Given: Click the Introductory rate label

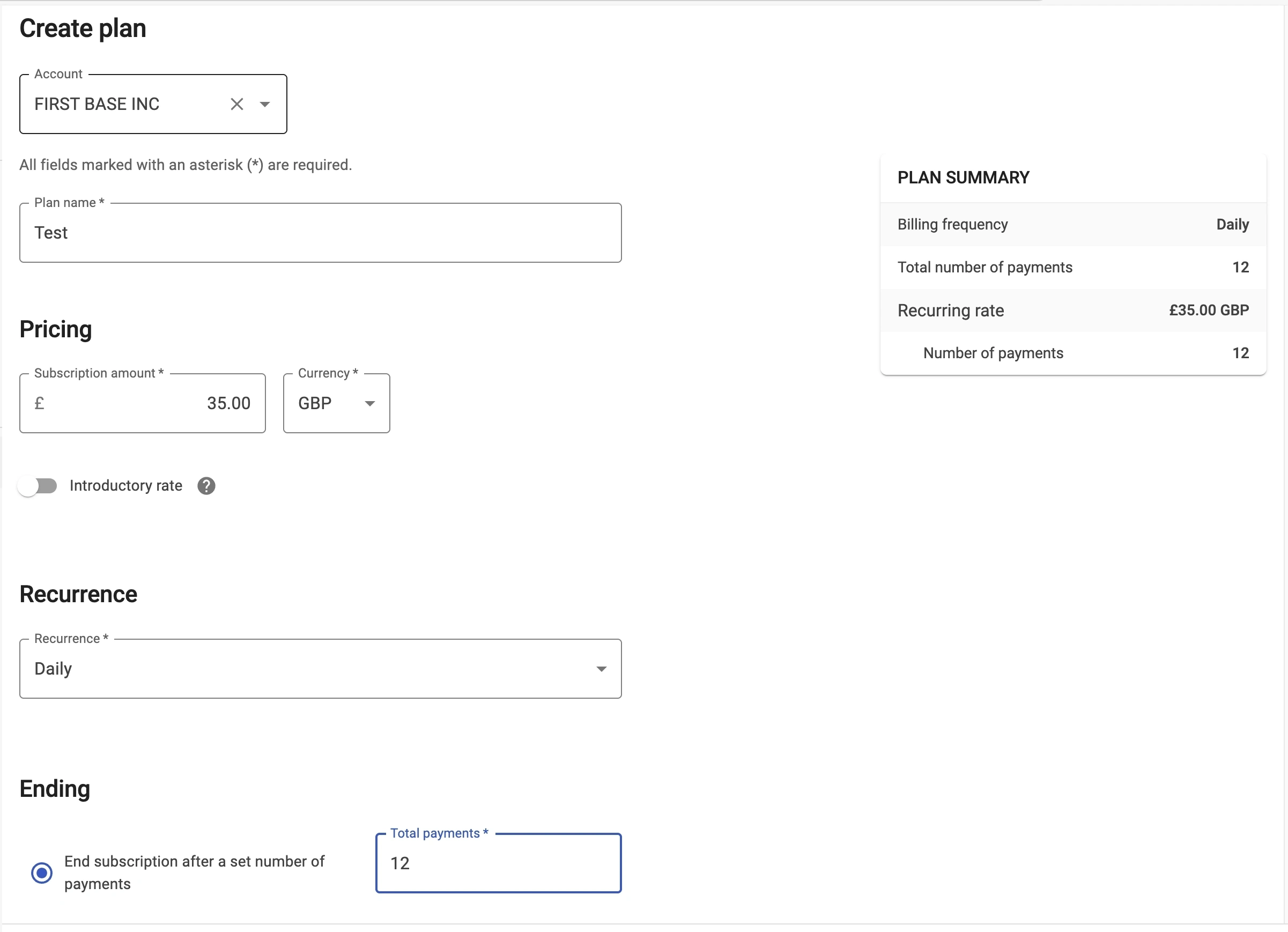Looking at the screenshot, I should pyautogui.click(x=126, y=486).
